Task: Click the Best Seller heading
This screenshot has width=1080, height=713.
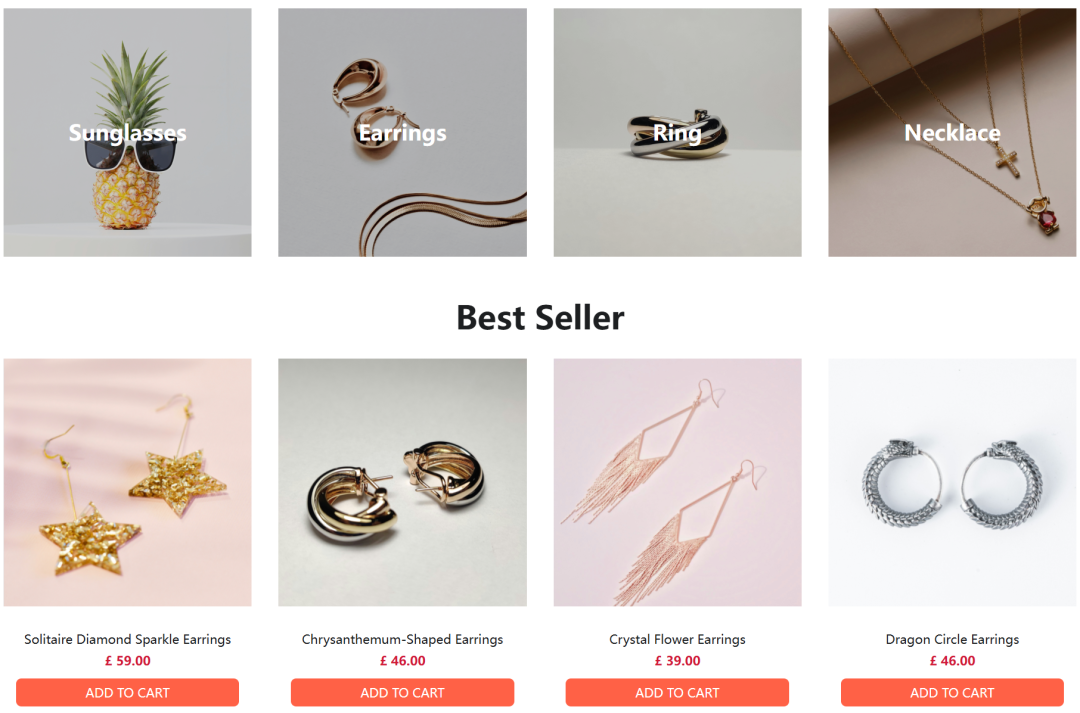Action: pos(540,318)
